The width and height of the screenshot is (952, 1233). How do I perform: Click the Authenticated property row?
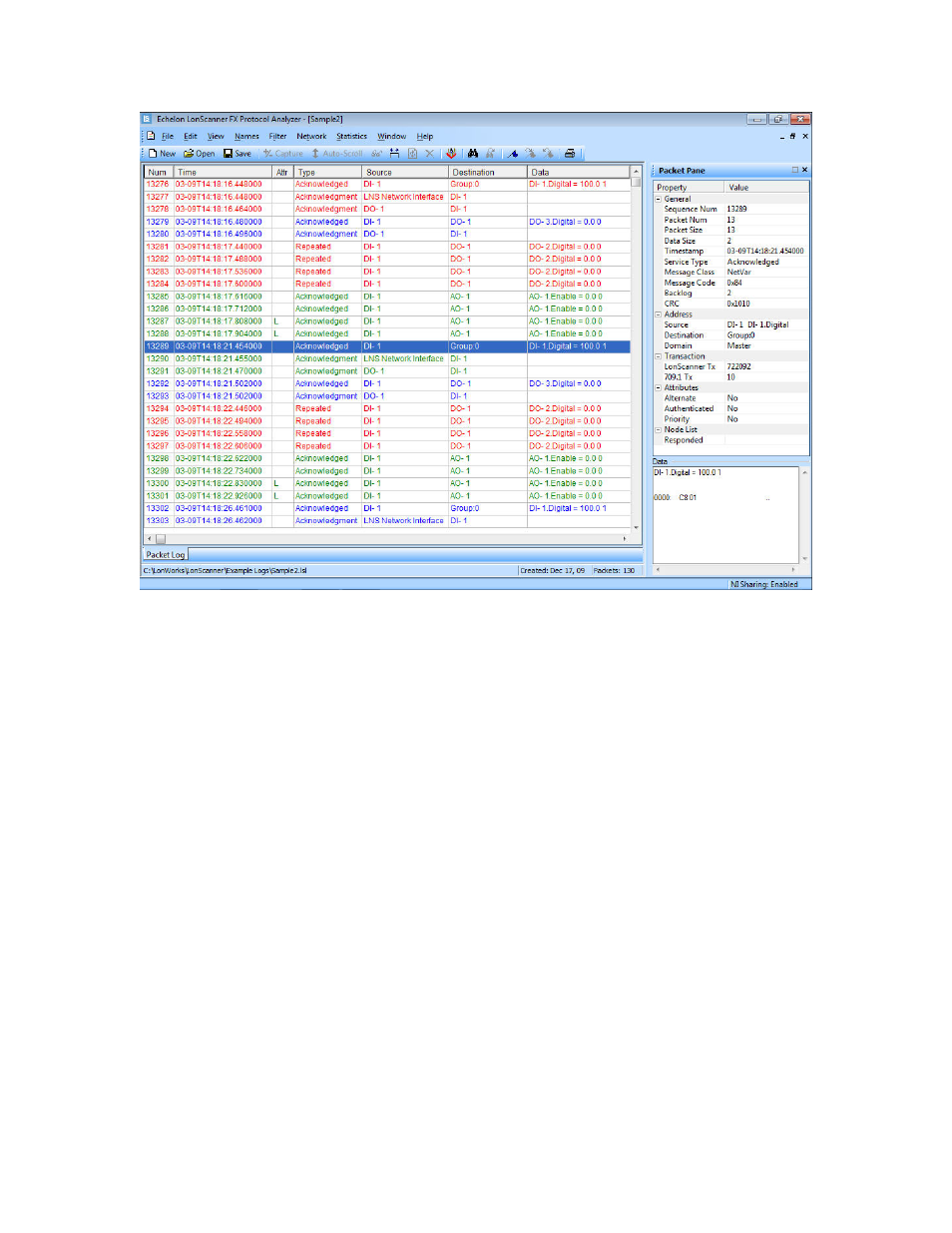pos(730,408)
